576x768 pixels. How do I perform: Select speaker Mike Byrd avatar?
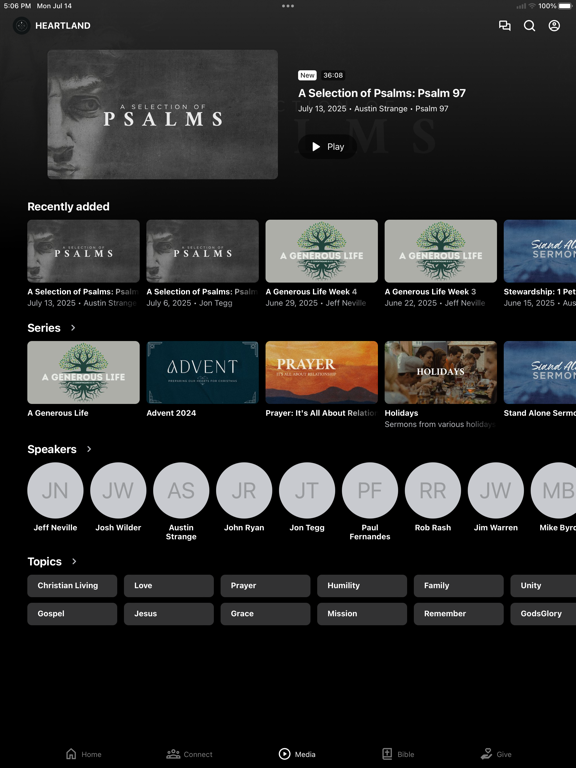(x=553, y=490)
